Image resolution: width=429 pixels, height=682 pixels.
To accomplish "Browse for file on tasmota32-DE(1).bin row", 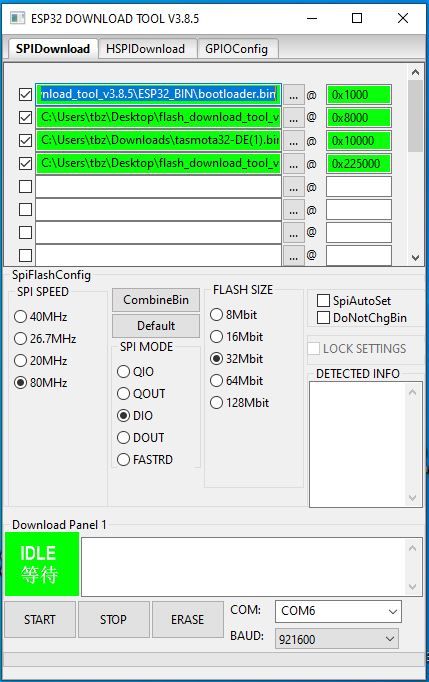I will [294, 141].
